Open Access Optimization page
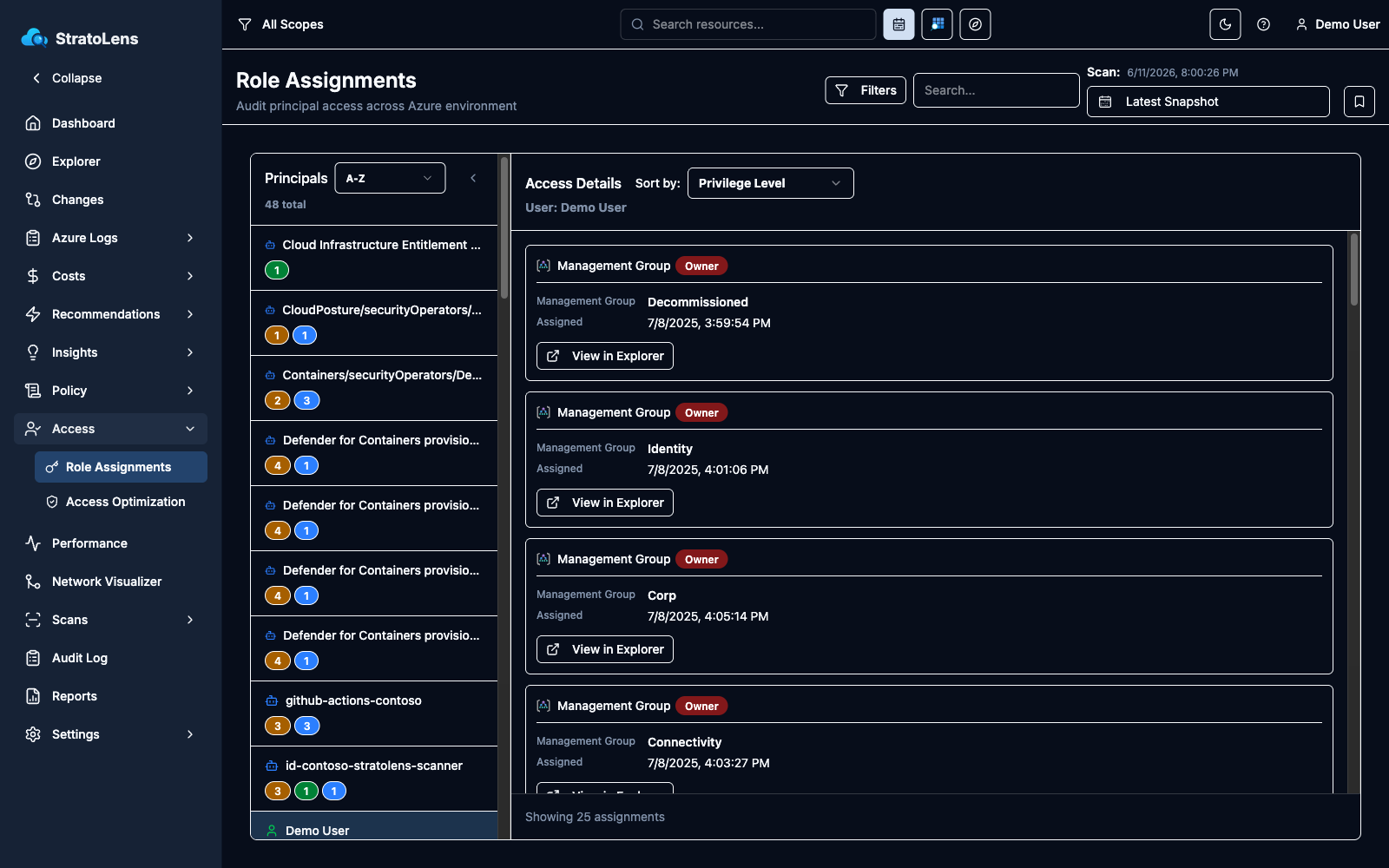Image resolution: width=1389 pixels, height=868 pixels. pos(121,502)
